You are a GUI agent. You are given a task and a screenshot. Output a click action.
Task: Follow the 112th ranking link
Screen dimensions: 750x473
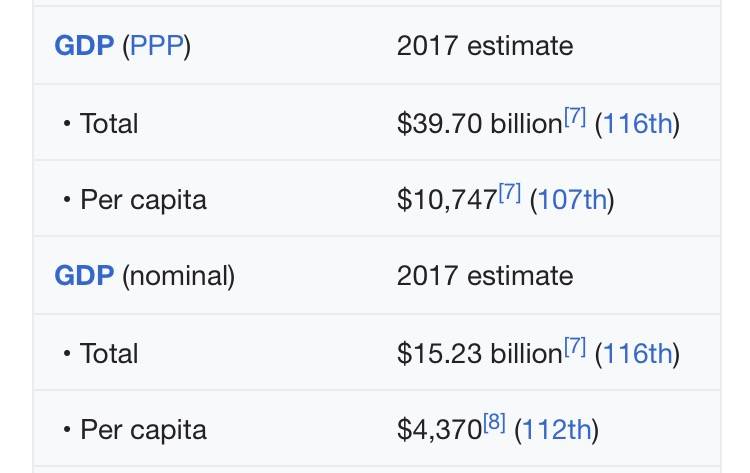(x=556, y=430)
